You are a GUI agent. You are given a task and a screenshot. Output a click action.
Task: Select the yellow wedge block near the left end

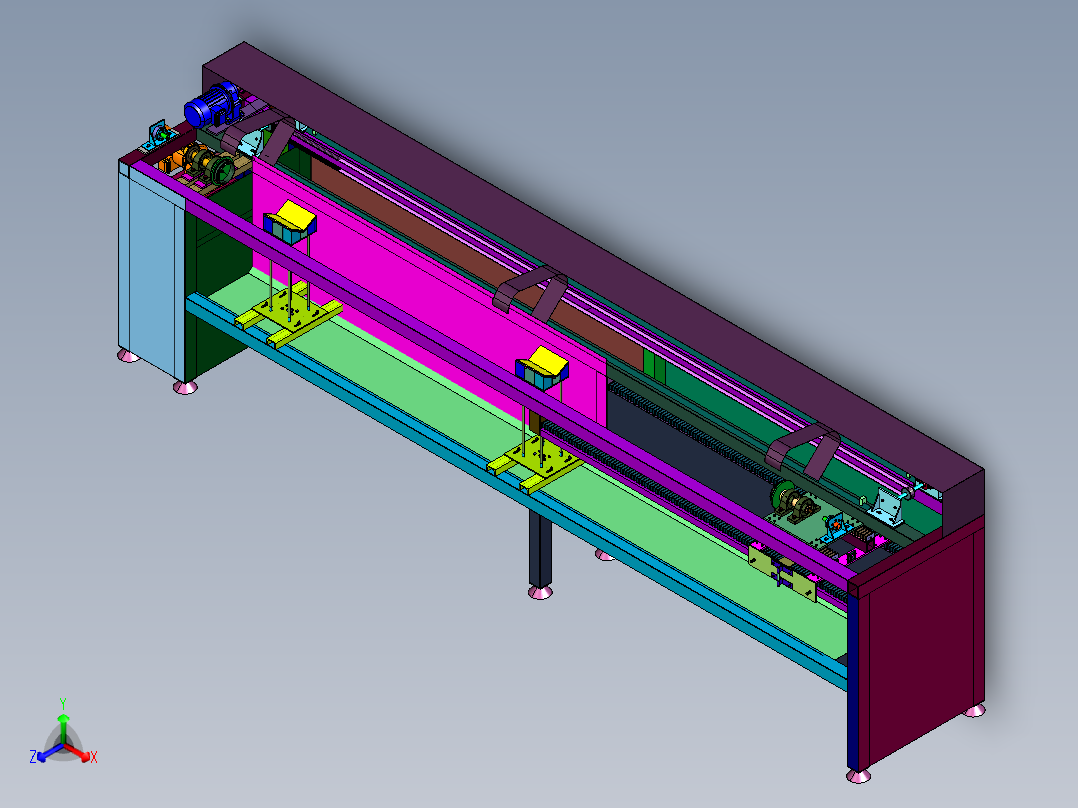294,215
